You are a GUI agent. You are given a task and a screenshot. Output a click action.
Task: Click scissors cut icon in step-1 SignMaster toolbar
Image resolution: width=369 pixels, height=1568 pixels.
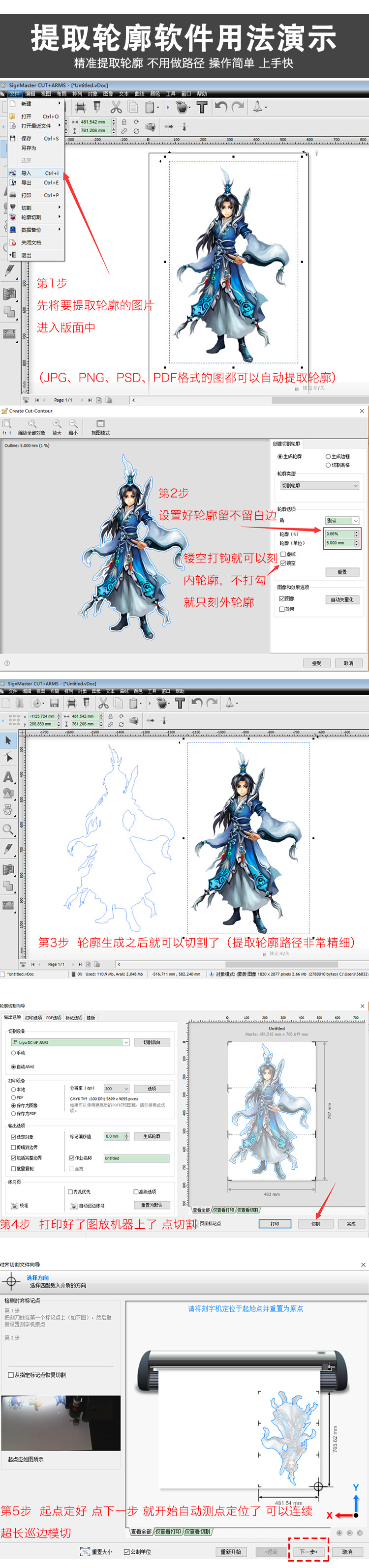(116, 107)
